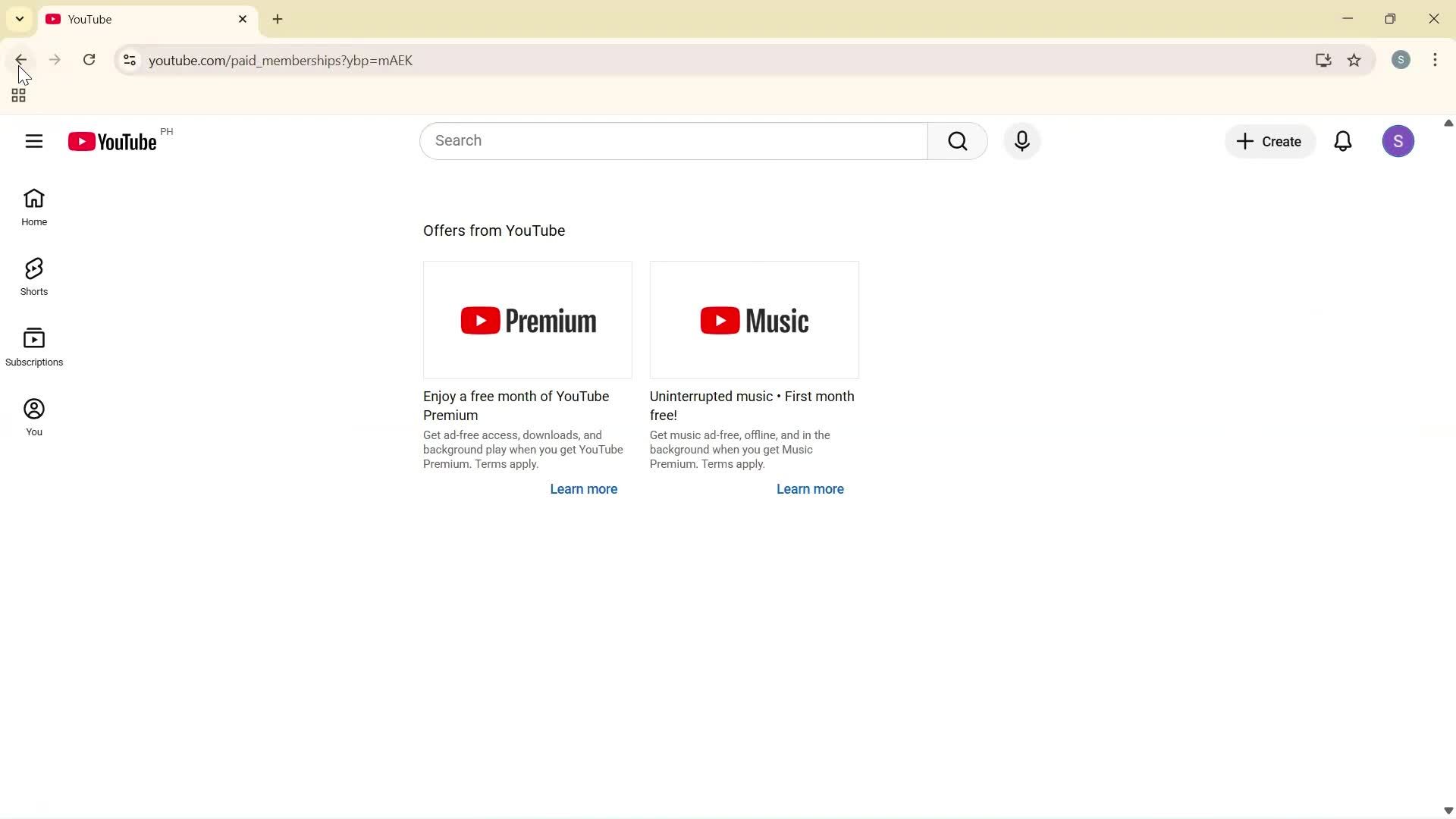
Task: Open the Chrome browser menu
Action: click(x=1436, y=60)
